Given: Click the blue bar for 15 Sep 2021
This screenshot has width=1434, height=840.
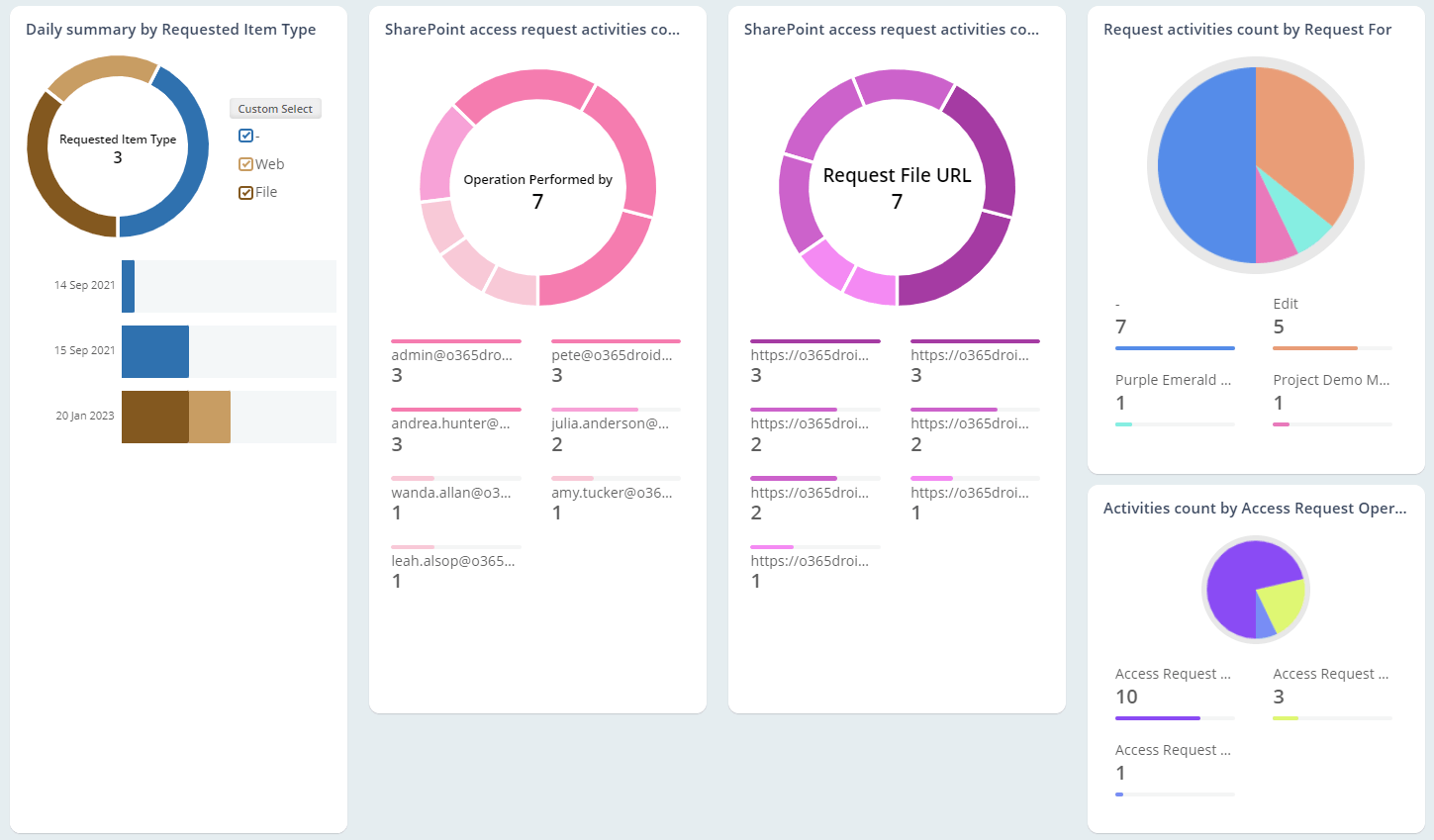Looking at the screenshot, I should [155, 351].
